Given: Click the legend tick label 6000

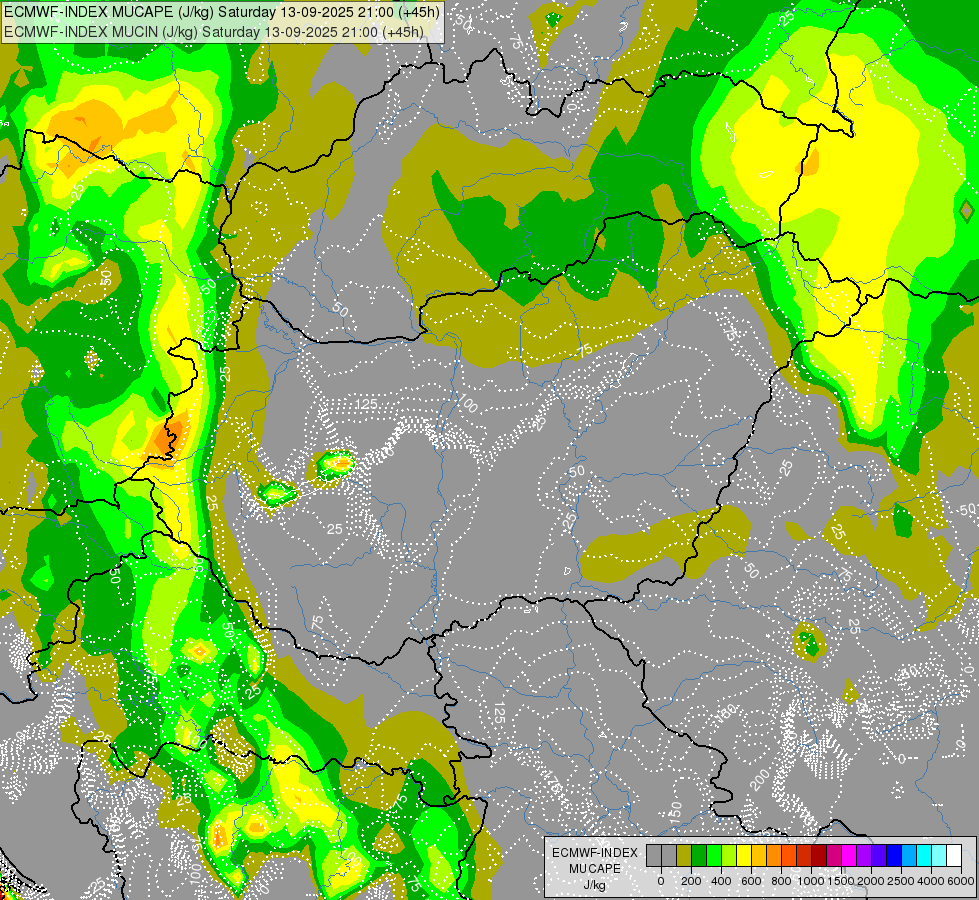Looking at the screenshot, I should [x=961, y=881].
